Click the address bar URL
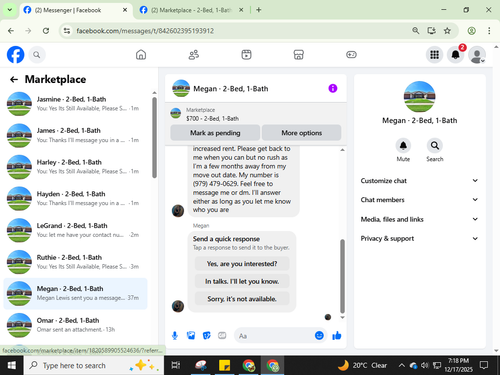 (145, 31)
